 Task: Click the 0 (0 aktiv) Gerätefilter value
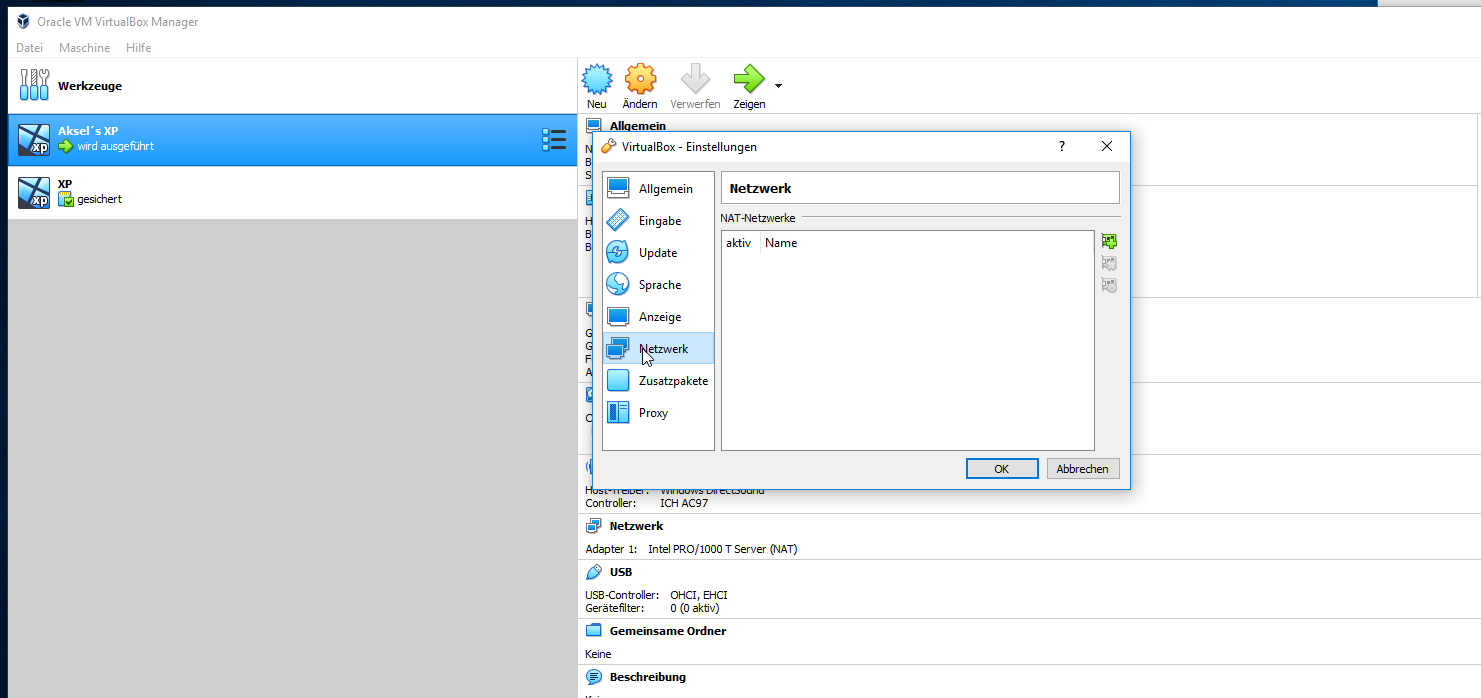click(694, 608)
